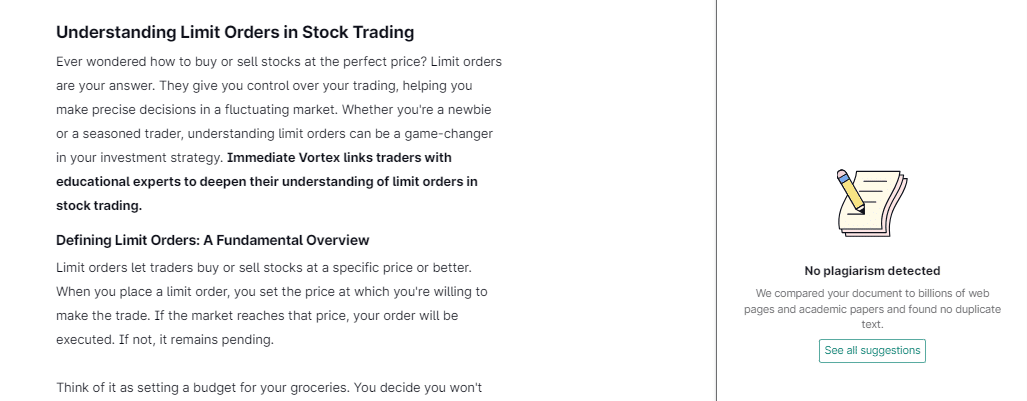The width and height of the screenshot is (1027, 401).
Task: Click the Understanding Limit Orders document title
Action: [235, 33]
